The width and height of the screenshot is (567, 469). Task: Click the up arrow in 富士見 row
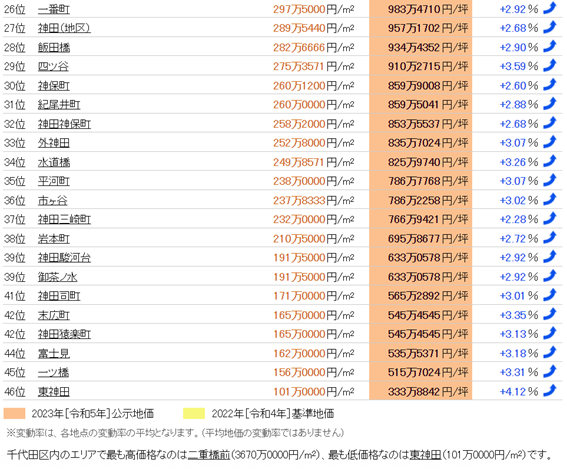pos(550,352)
